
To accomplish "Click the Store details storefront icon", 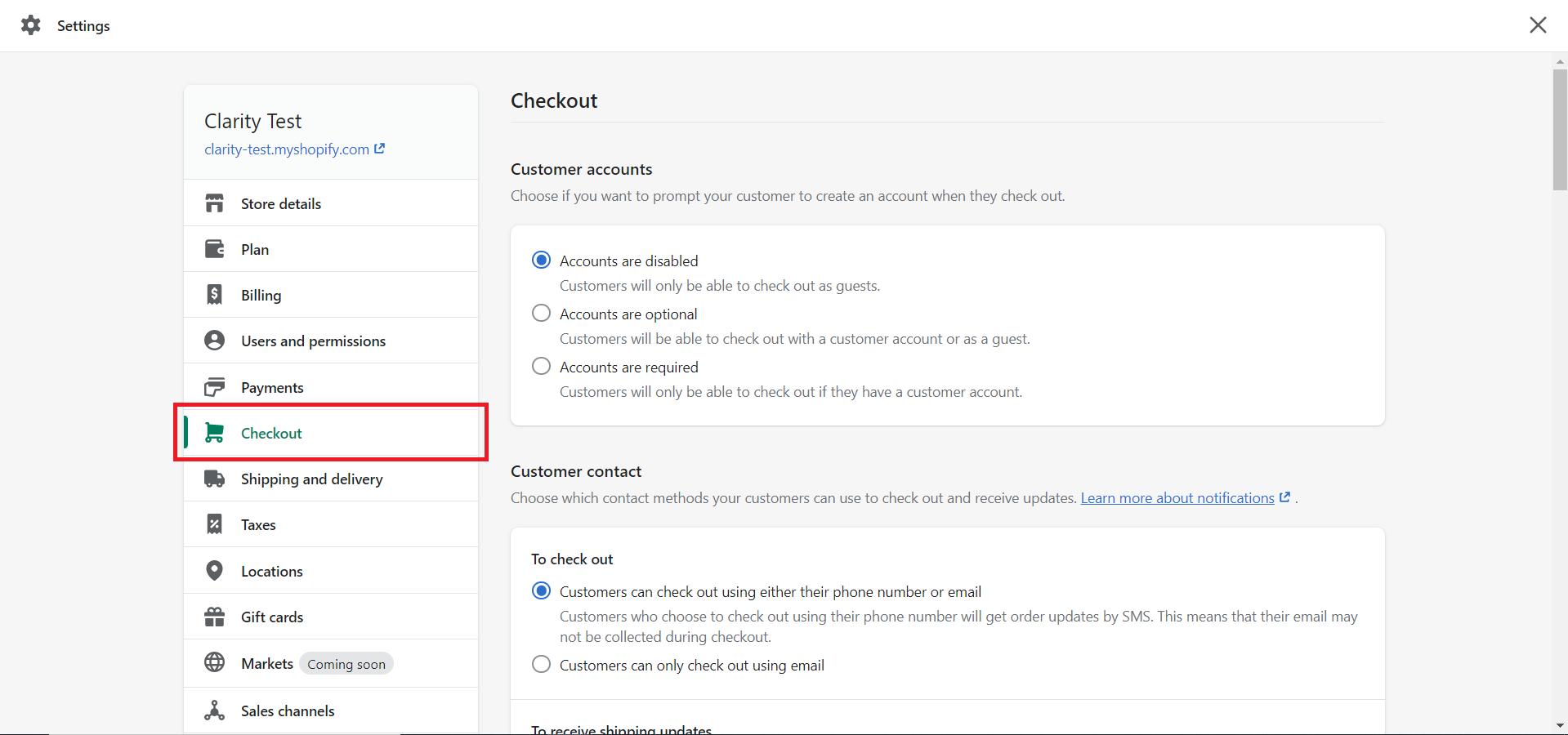I will (x=215, y=203).
